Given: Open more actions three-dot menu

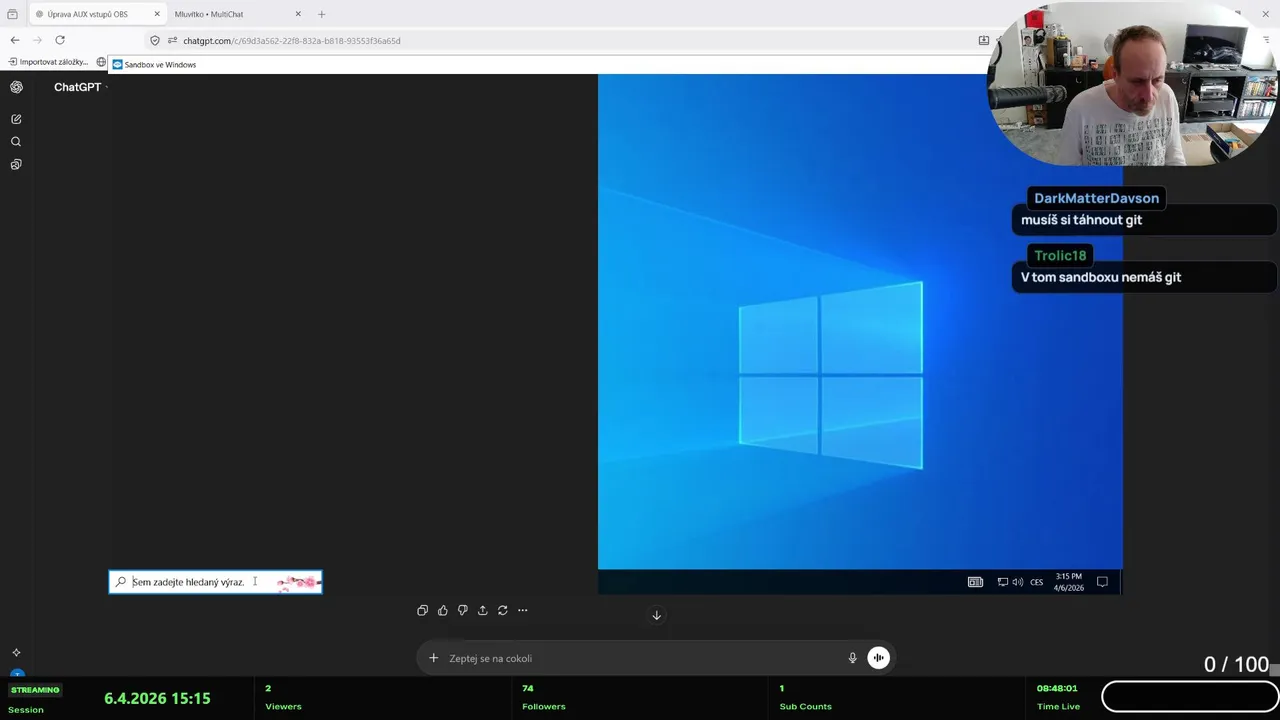Looking at the screenshot, I should point(522,610).
